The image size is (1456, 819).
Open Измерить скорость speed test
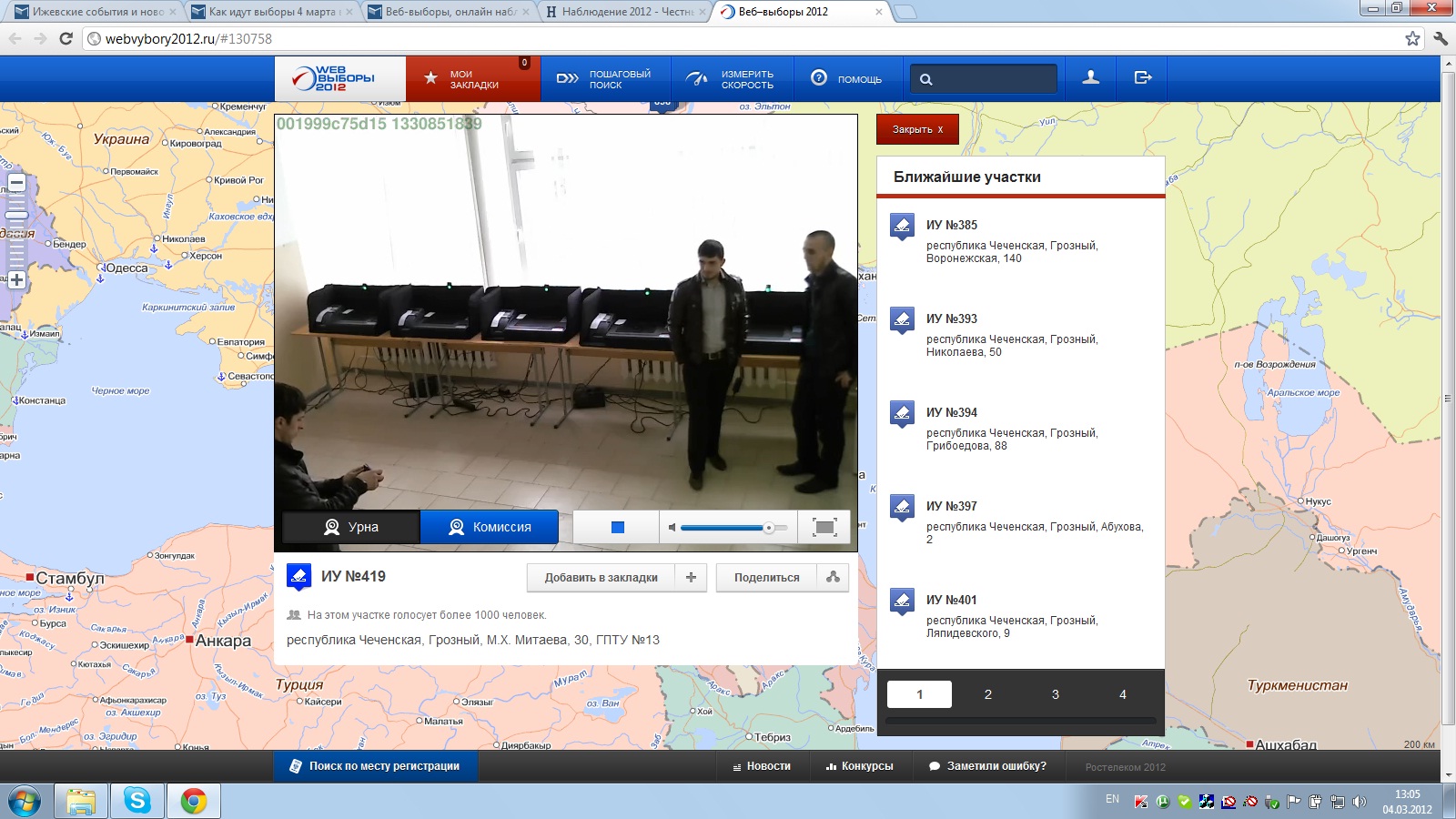[x=732, y=79]
